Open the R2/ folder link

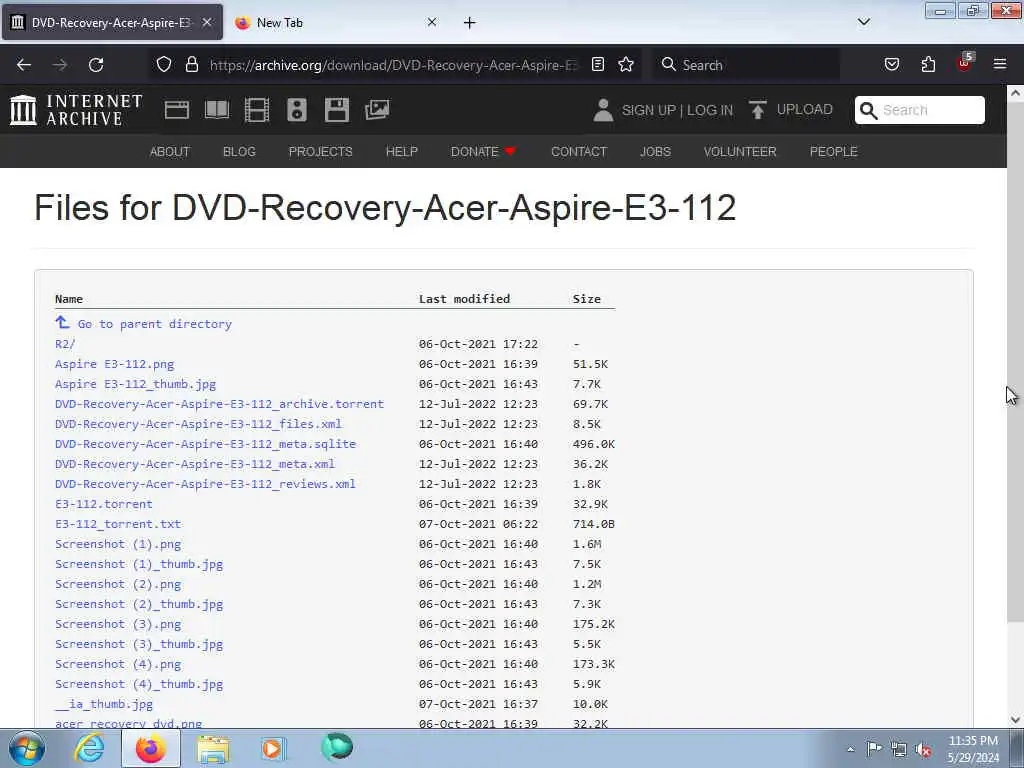pyautogui.click(x=65, y=344)
